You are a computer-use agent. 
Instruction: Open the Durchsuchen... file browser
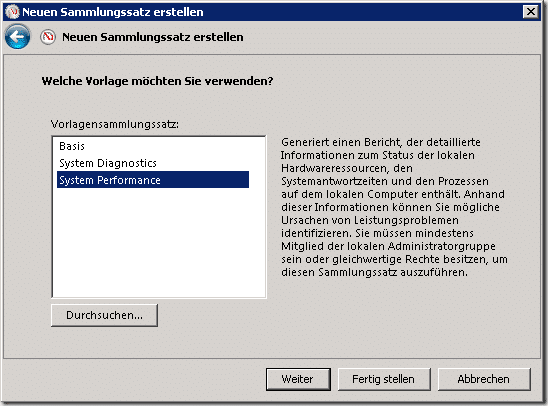[104, 315]
